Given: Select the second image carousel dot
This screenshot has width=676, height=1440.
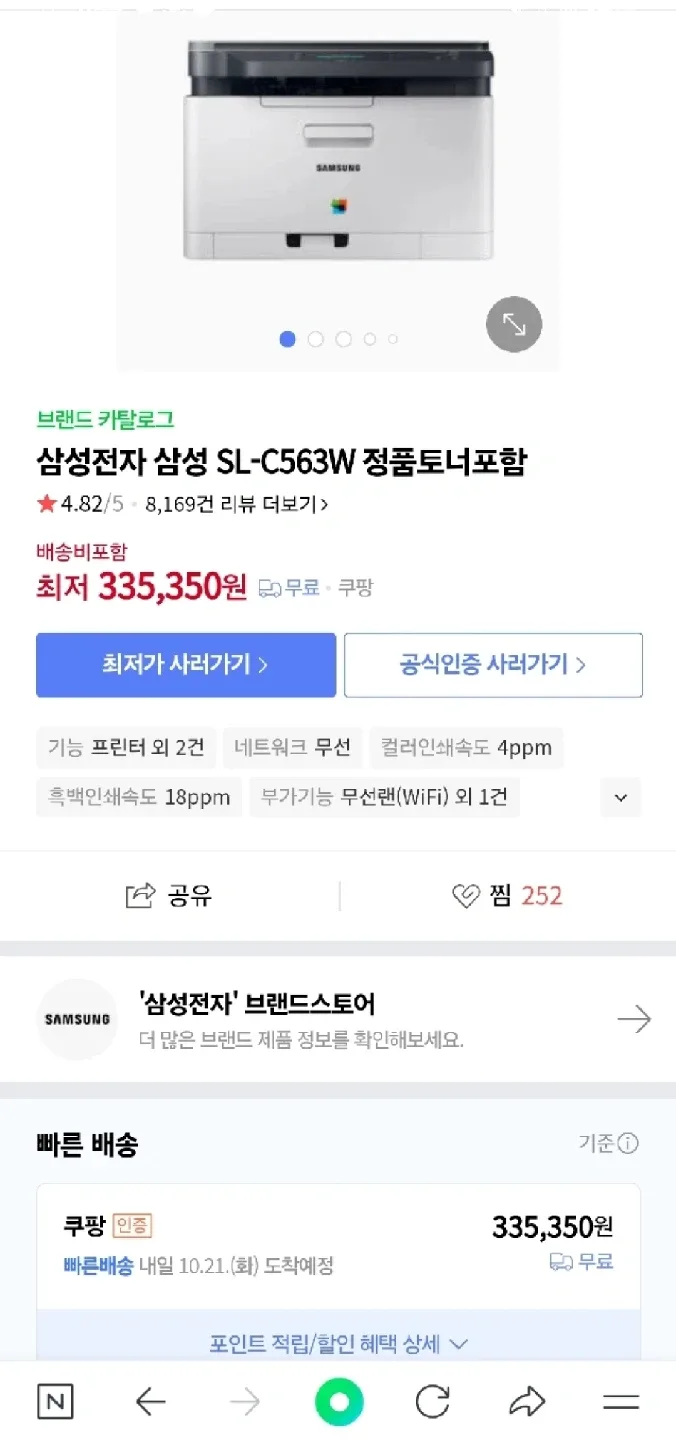Looking at the screenshot, I should [316, 339].
